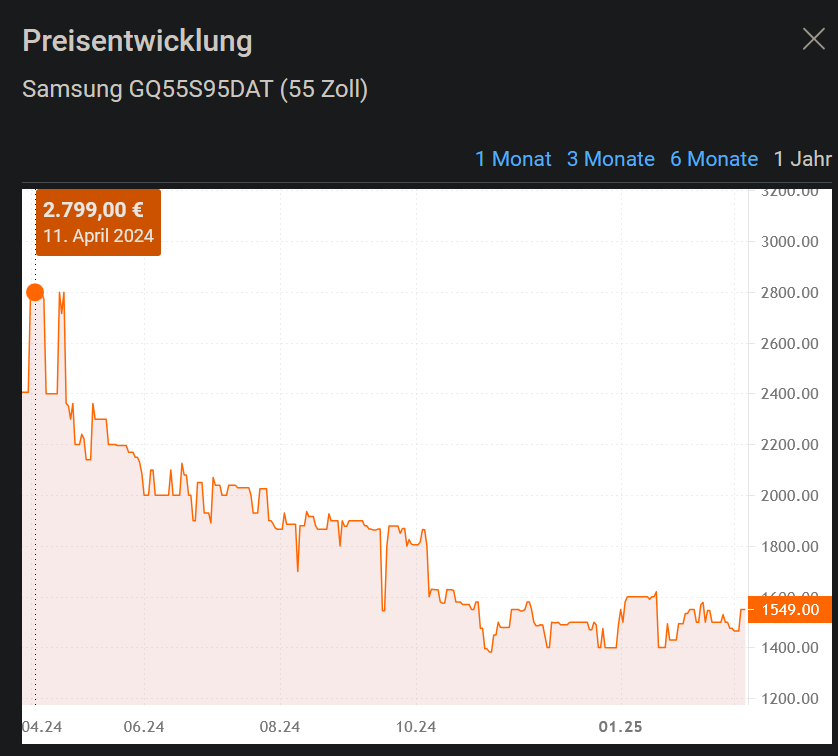Switch to the 3 Monate view
The image size is (838, 756).
(610, 159)
